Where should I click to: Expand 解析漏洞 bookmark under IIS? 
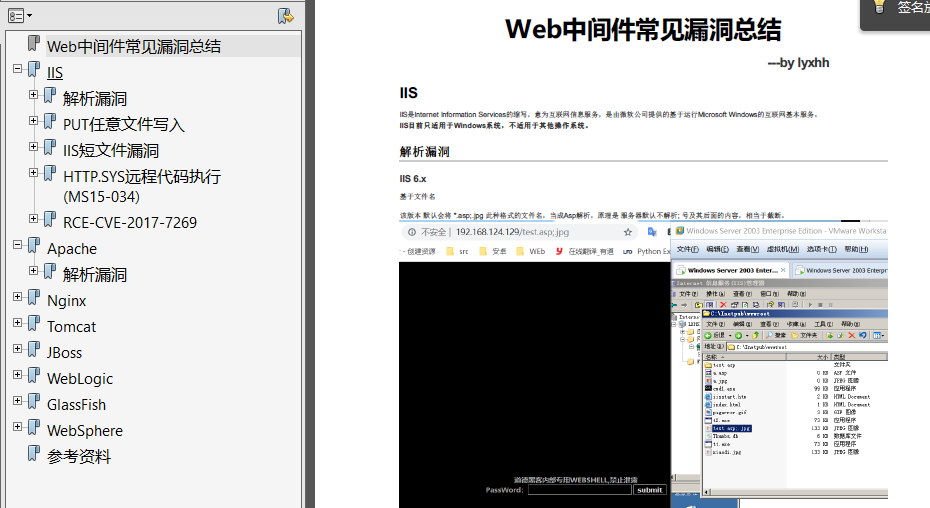click(34, 95)
